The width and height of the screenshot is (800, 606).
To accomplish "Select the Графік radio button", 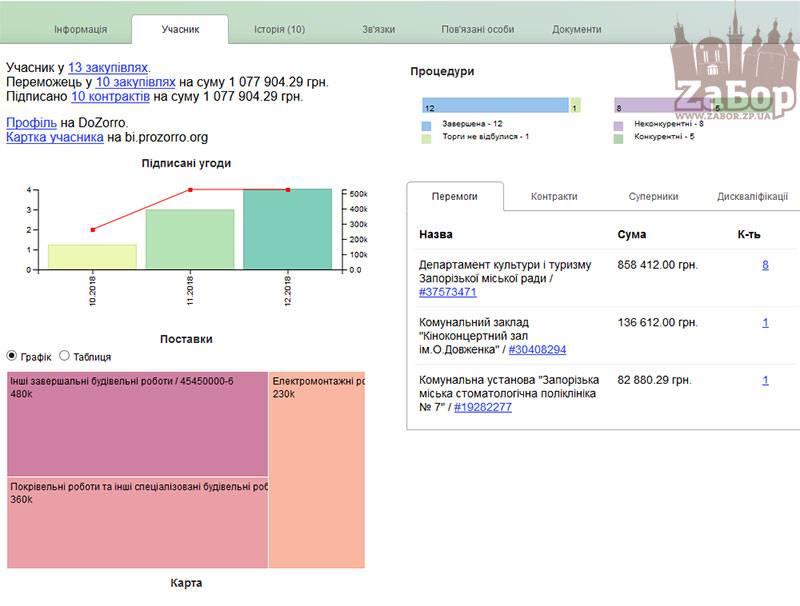I will 12,355.
